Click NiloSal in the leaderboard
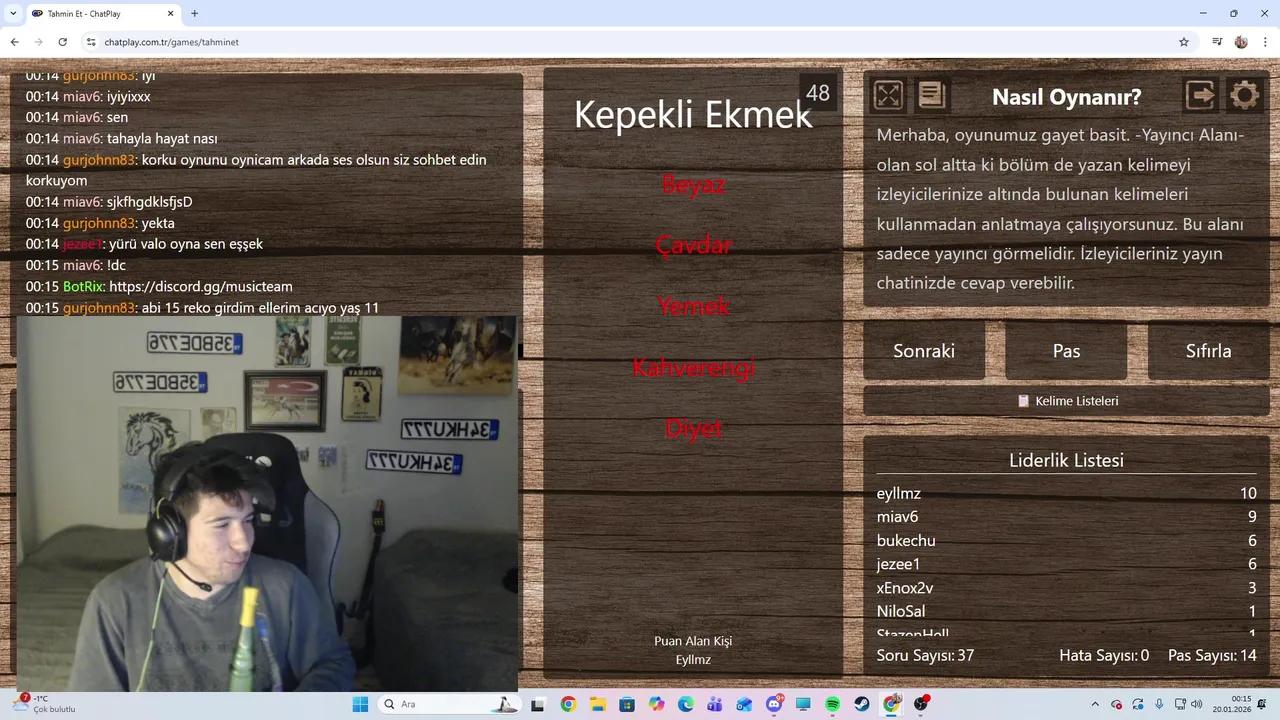The image size is (1280, 720). point(901,611)
